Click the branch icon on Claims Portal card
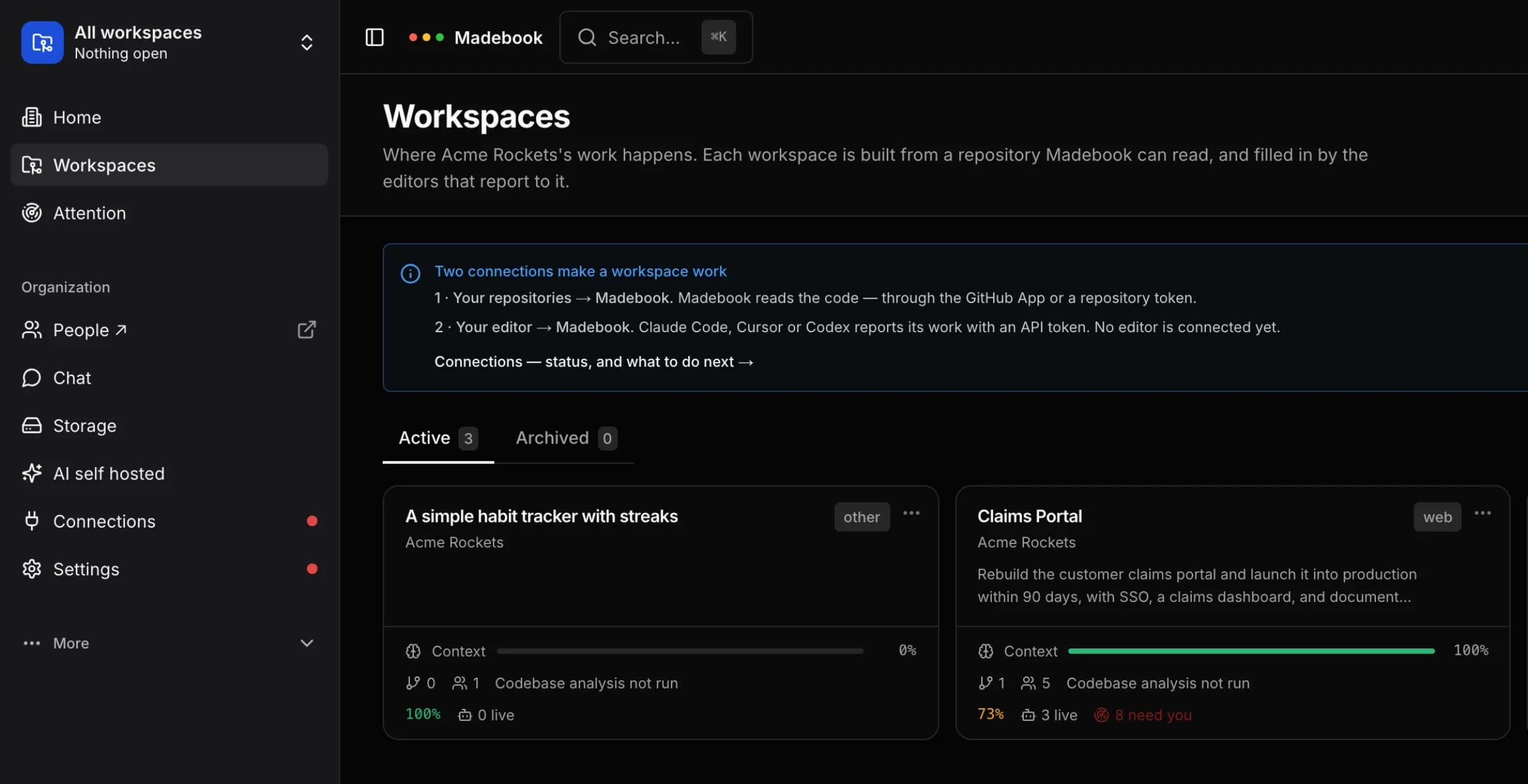Viewport: 1528px width, 784px height. pyautogui.click(x=985, y=683)
